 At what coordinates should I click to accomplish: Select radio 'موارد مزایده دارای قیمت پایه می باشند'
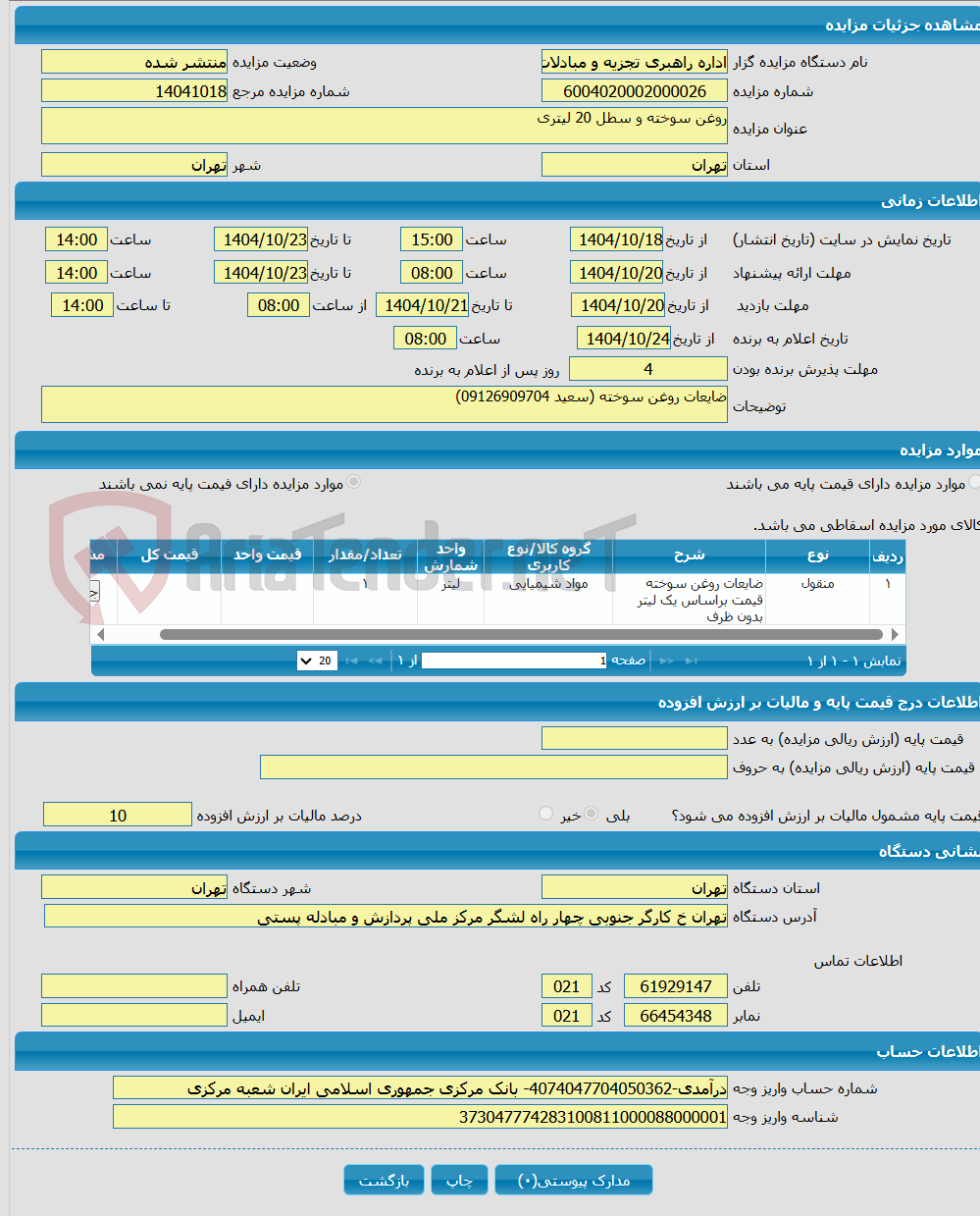click(x=974, y=482)
